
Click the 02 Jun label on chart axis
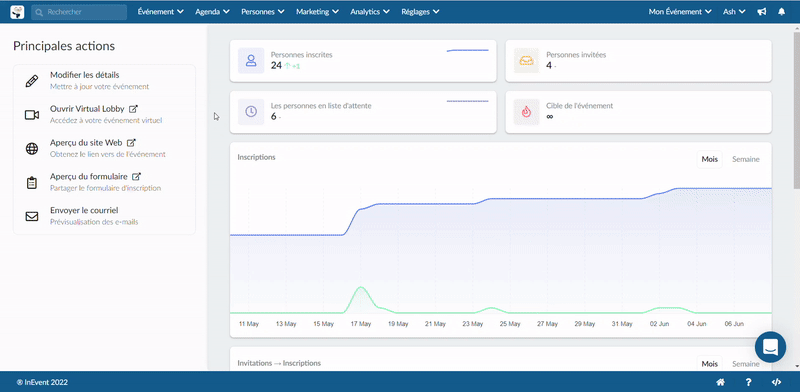click(660, 324)
